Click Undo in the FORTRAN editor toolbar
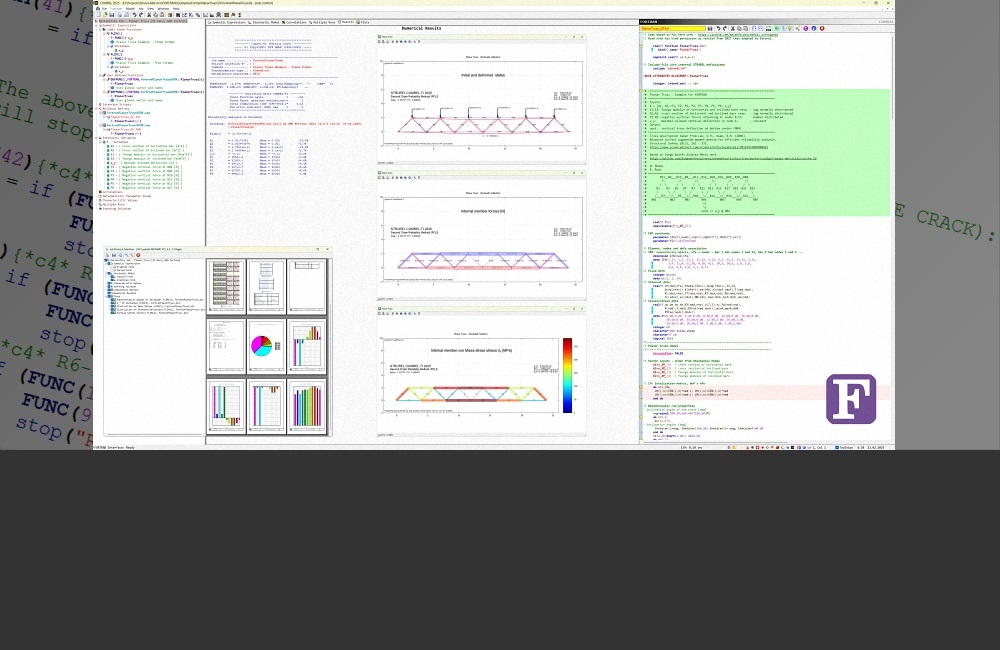Screen dimensions: 1000x650 [718, 29]
